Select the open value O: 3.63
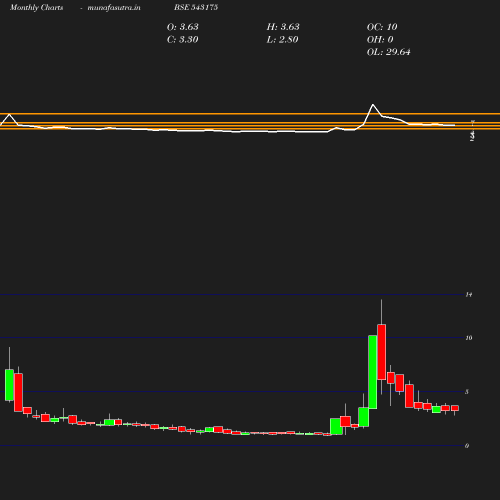The image size is (500, 500). (x=183, y=27)
